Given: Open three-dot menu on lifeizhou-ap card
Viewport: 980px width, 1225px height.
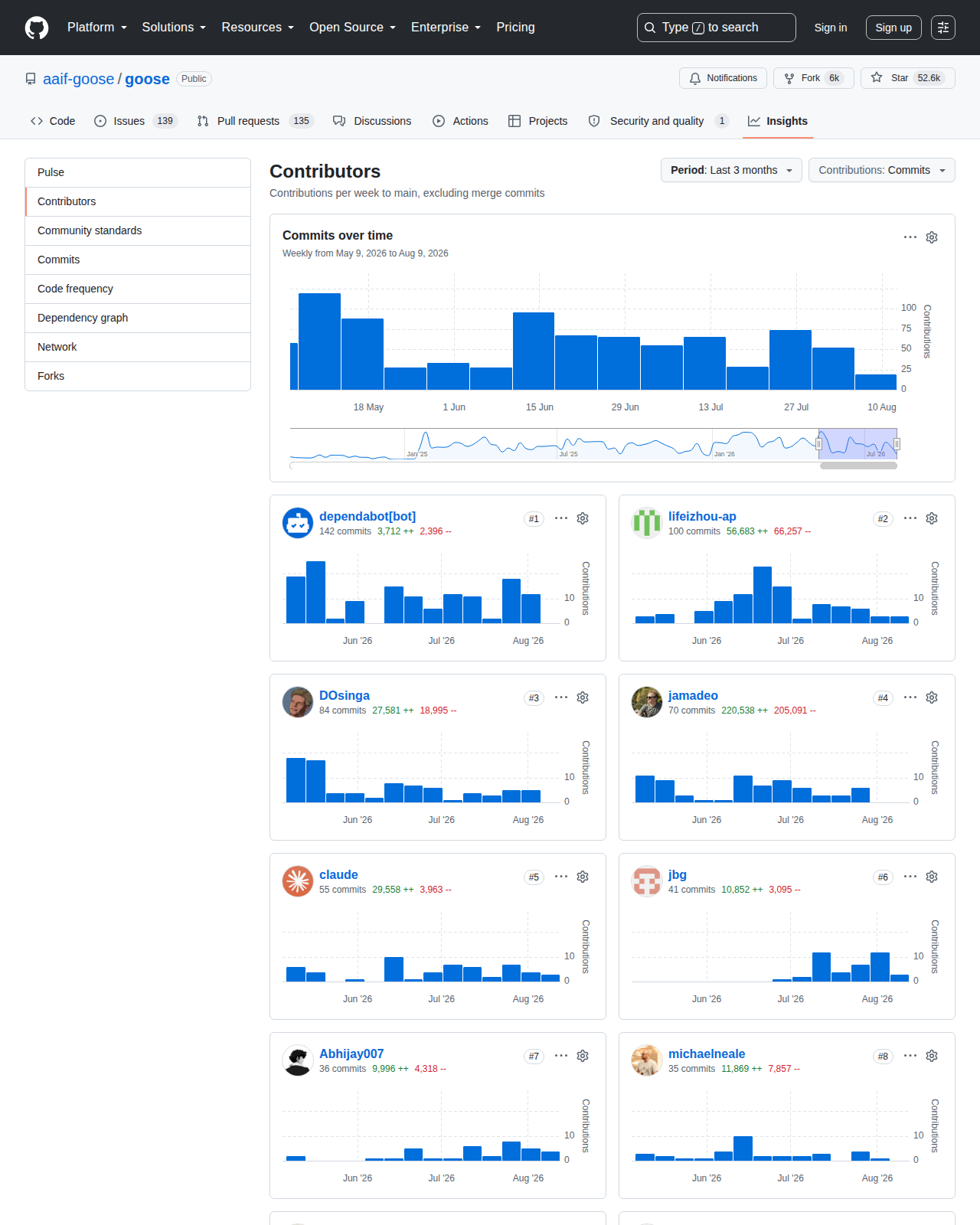Looking at the screenshot, I should coord(910,518).
